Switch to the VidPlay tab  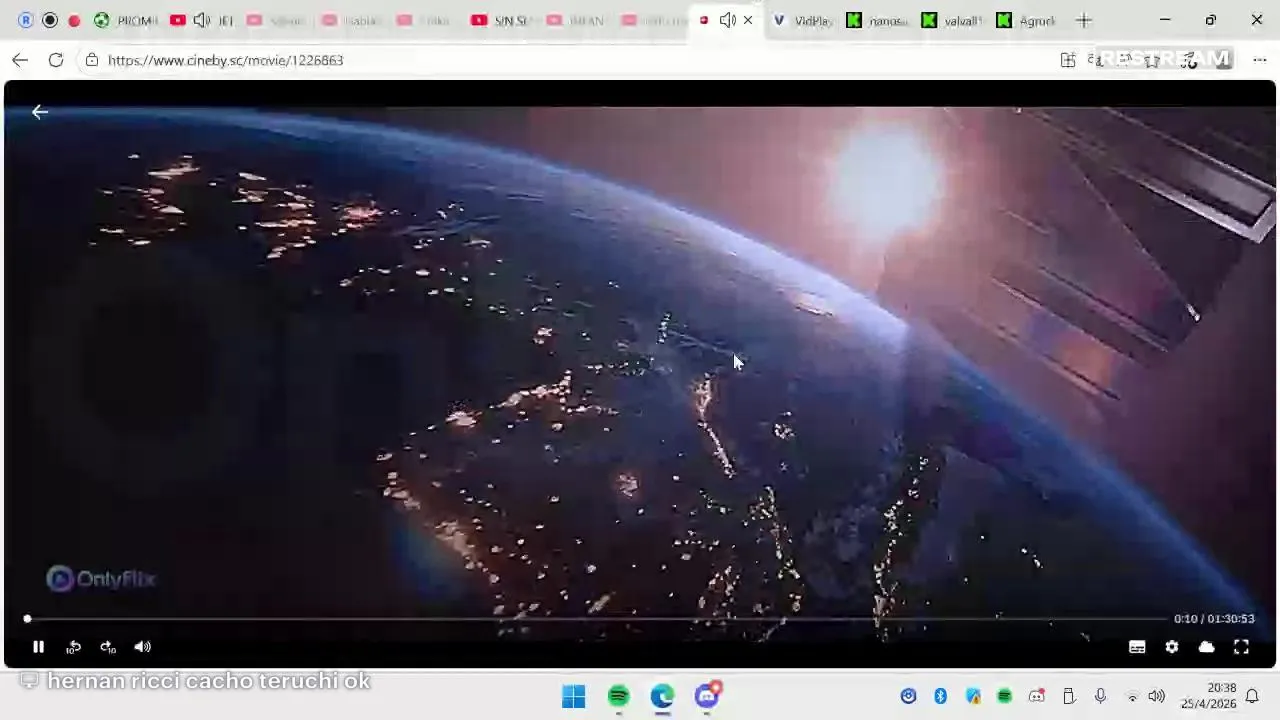point(803,20)
